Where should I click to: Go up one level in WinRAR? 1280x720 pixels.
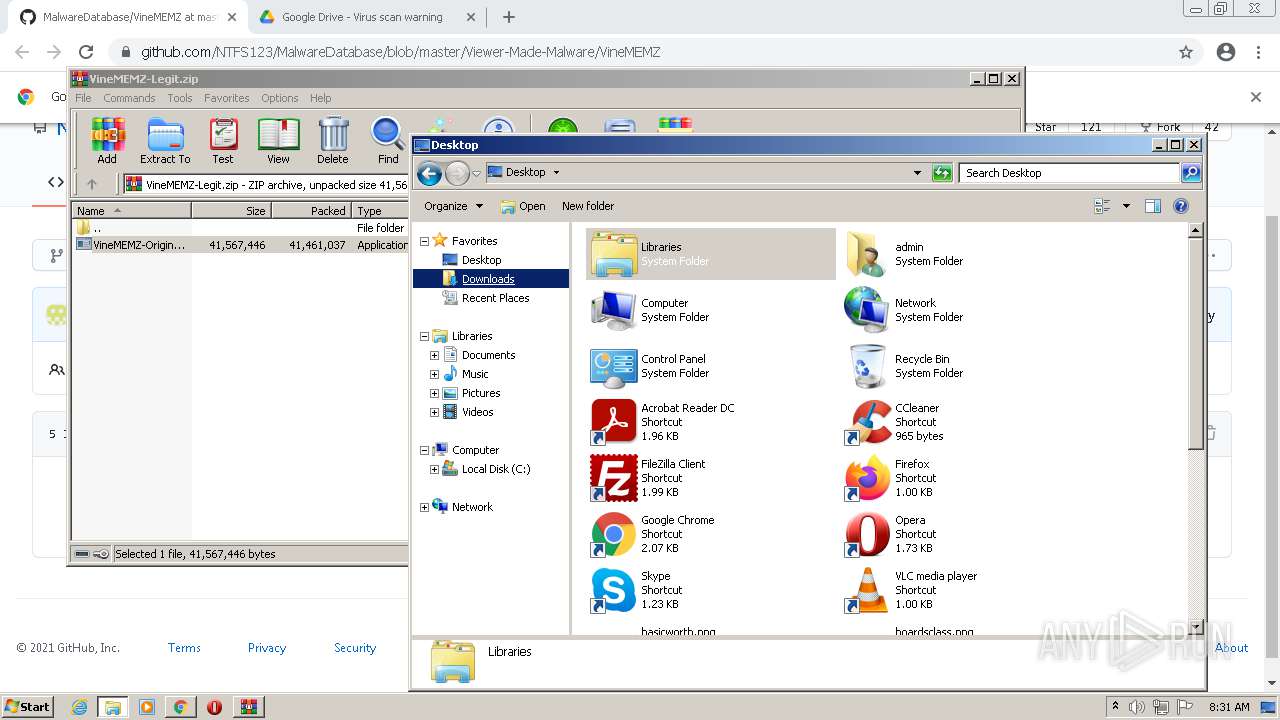(92, 184)
